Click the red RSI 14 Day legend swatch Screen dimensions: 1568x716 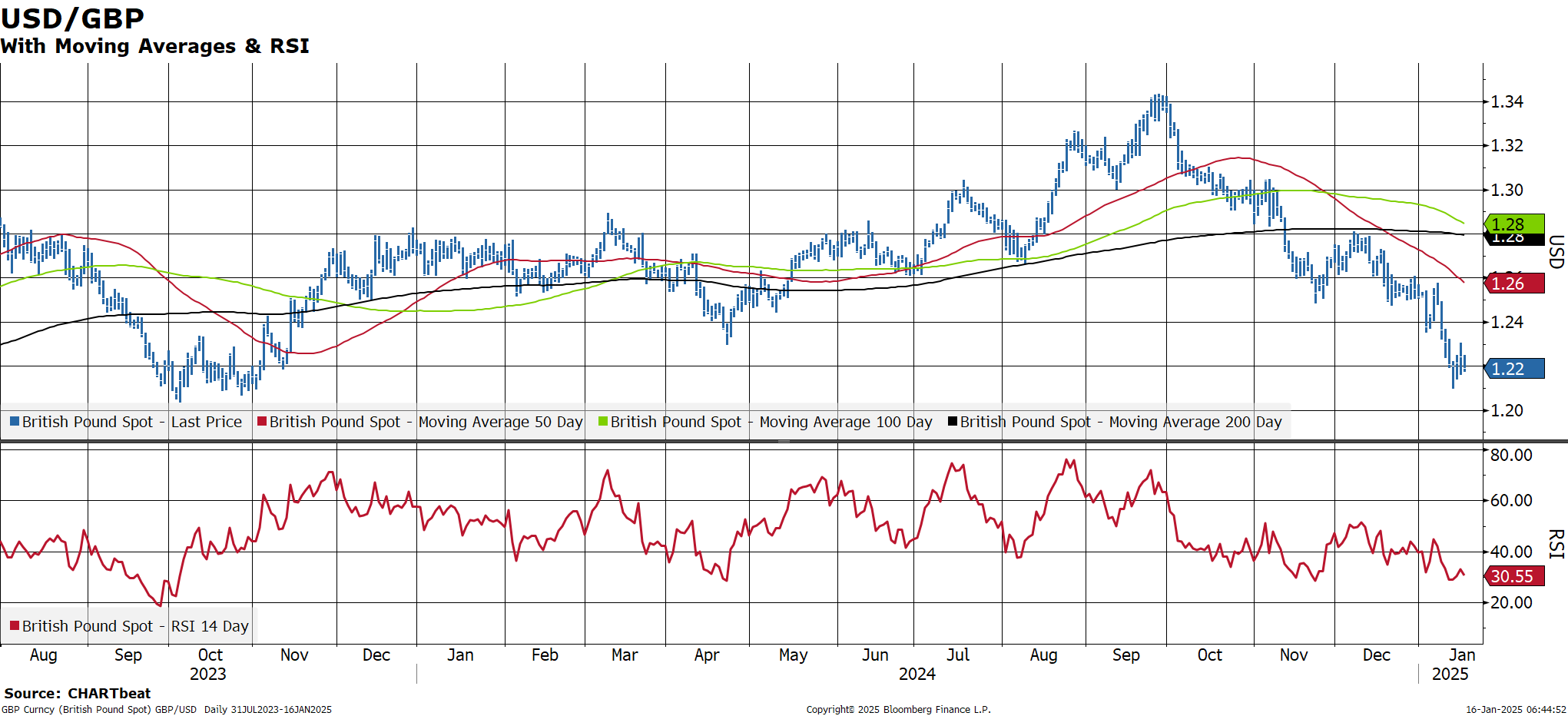point(15,625)
